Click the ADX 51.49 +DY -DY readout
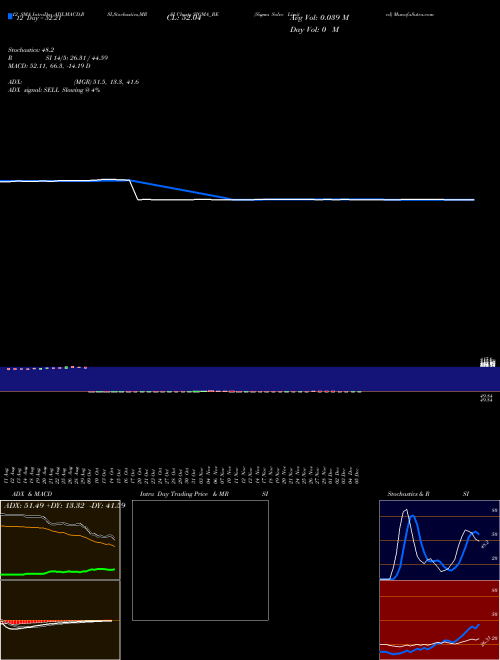 (64, 505)
